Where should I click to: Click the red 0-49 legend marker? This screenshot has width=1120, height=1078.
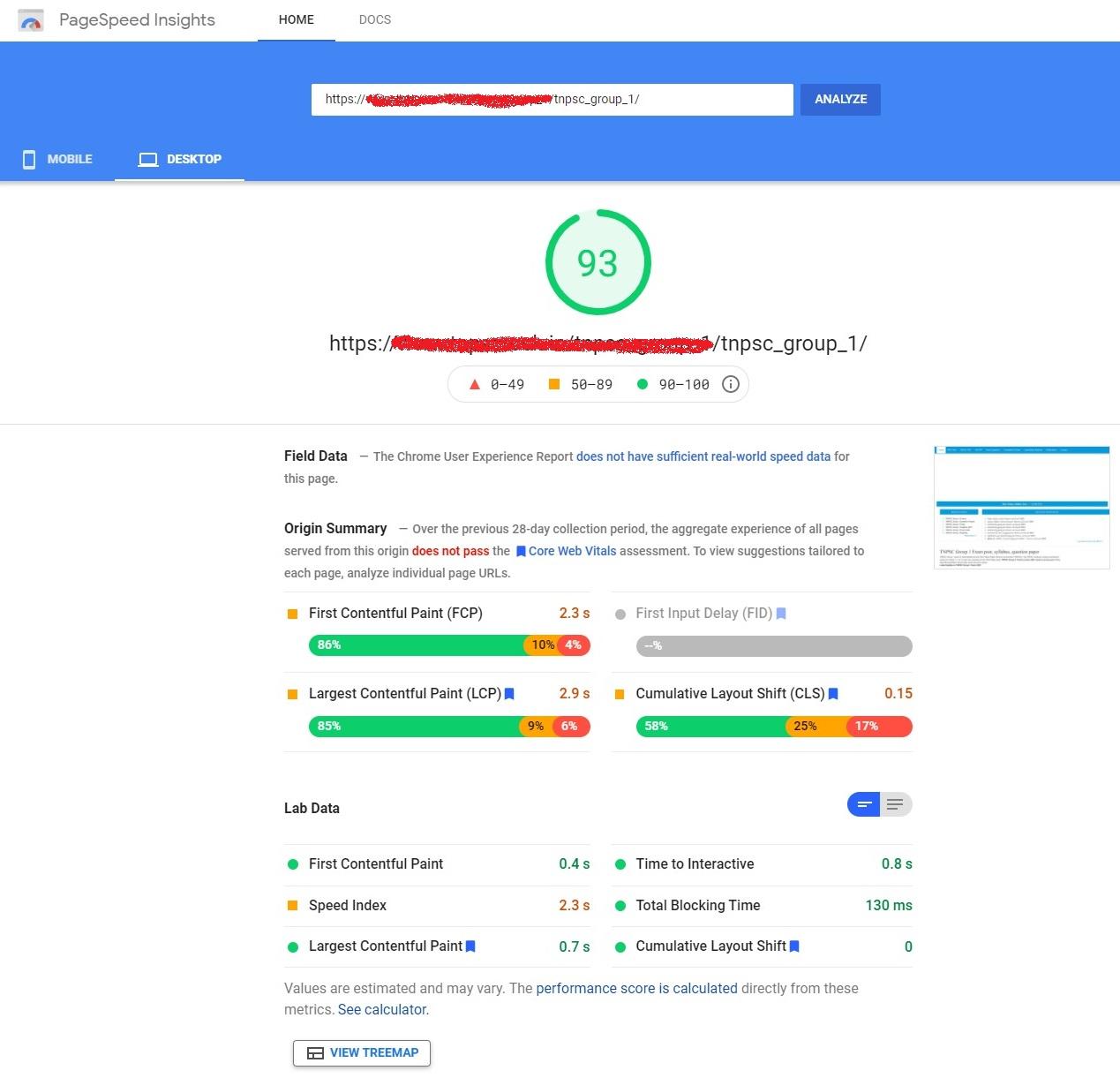[x=475, y=384]
